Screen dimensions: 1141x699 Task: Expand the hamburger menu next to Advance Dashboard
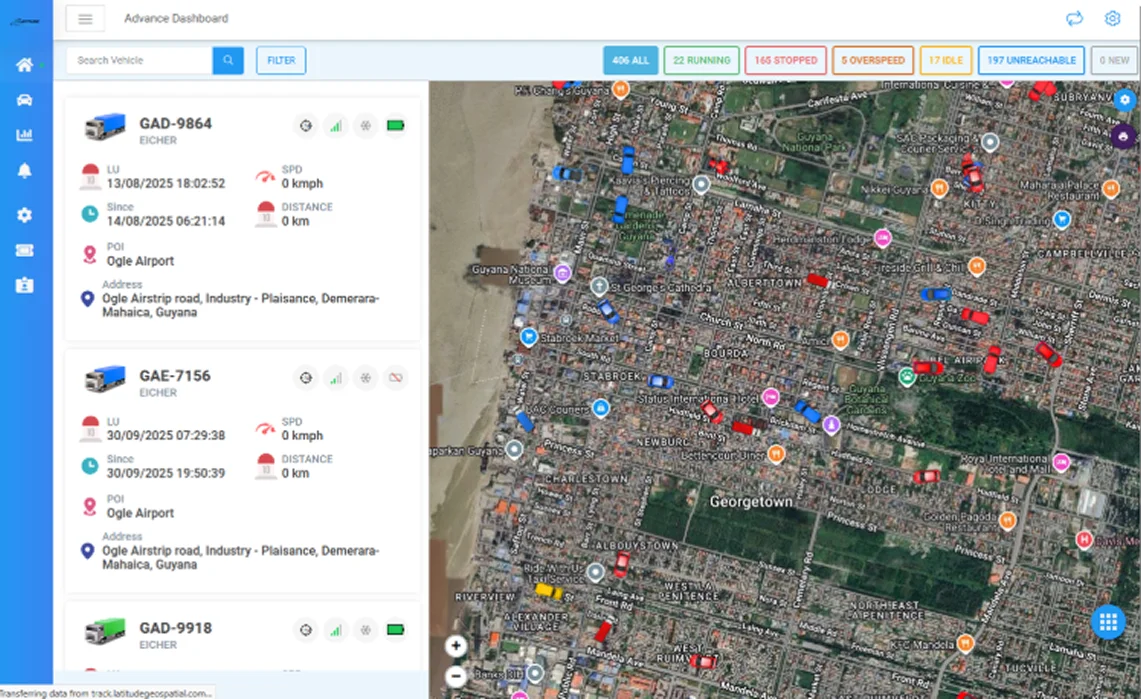85,18
